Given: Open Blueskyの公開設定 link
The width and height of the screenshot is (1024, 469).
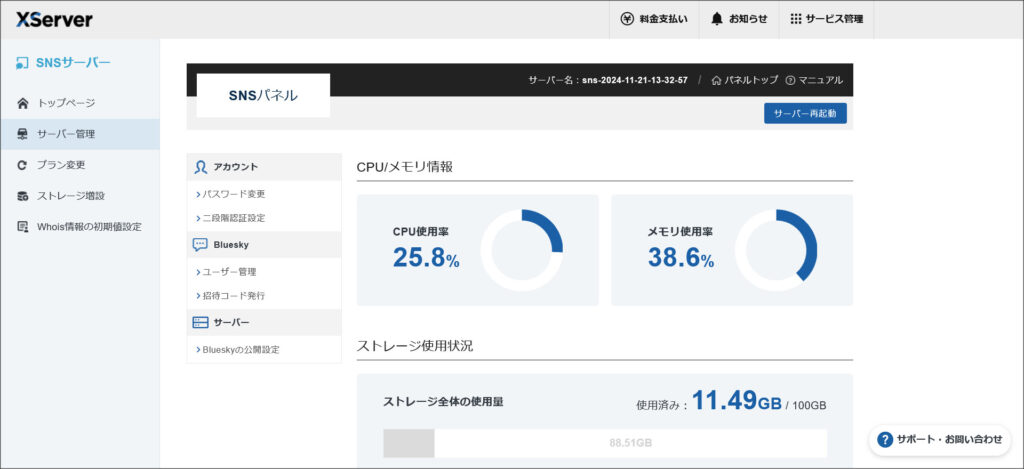Looking at the screenshot, I should 238,349.
